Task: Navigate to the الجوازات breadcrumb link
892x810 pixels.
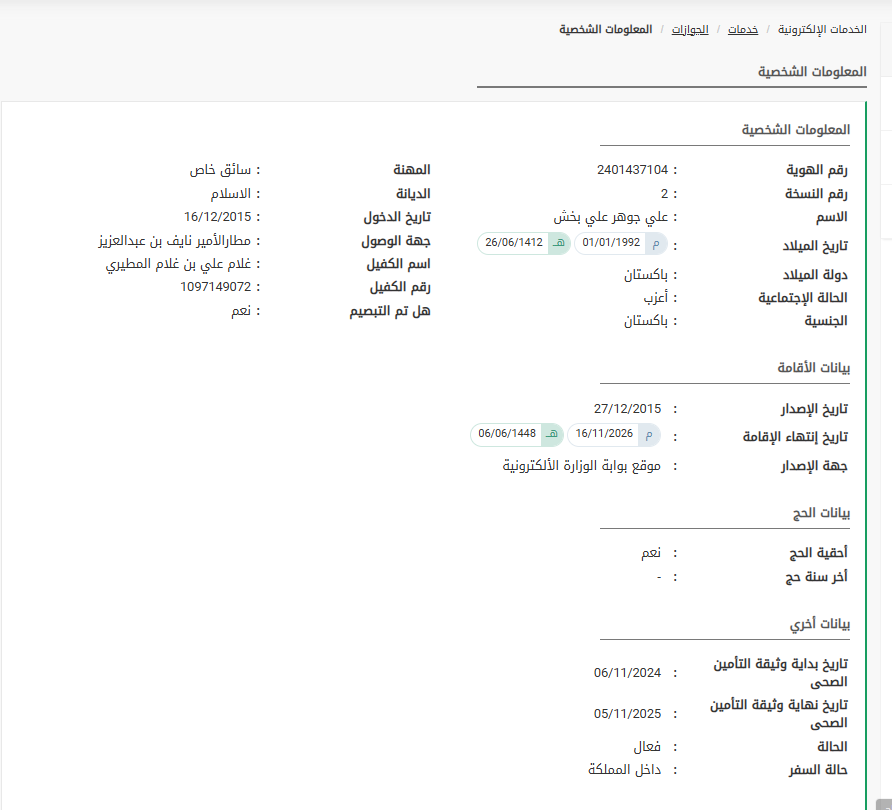Action: (689, 30)
